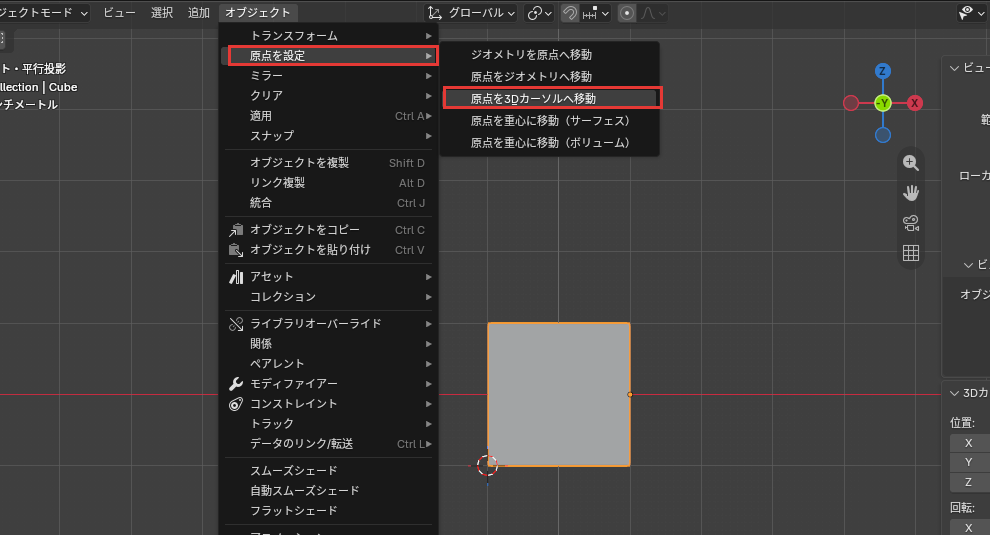This screenshot has height=535, width=990.
Task: Choose 原点を重心に移動 (サーフェス)
Action: click(550, 121)
